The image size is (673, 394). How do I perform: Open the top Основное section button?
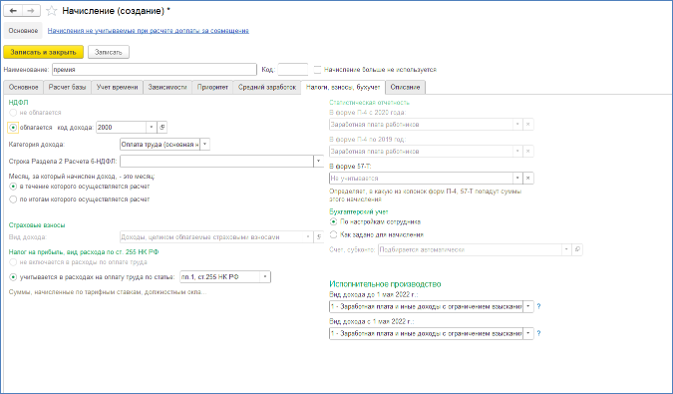pos(23,31)
